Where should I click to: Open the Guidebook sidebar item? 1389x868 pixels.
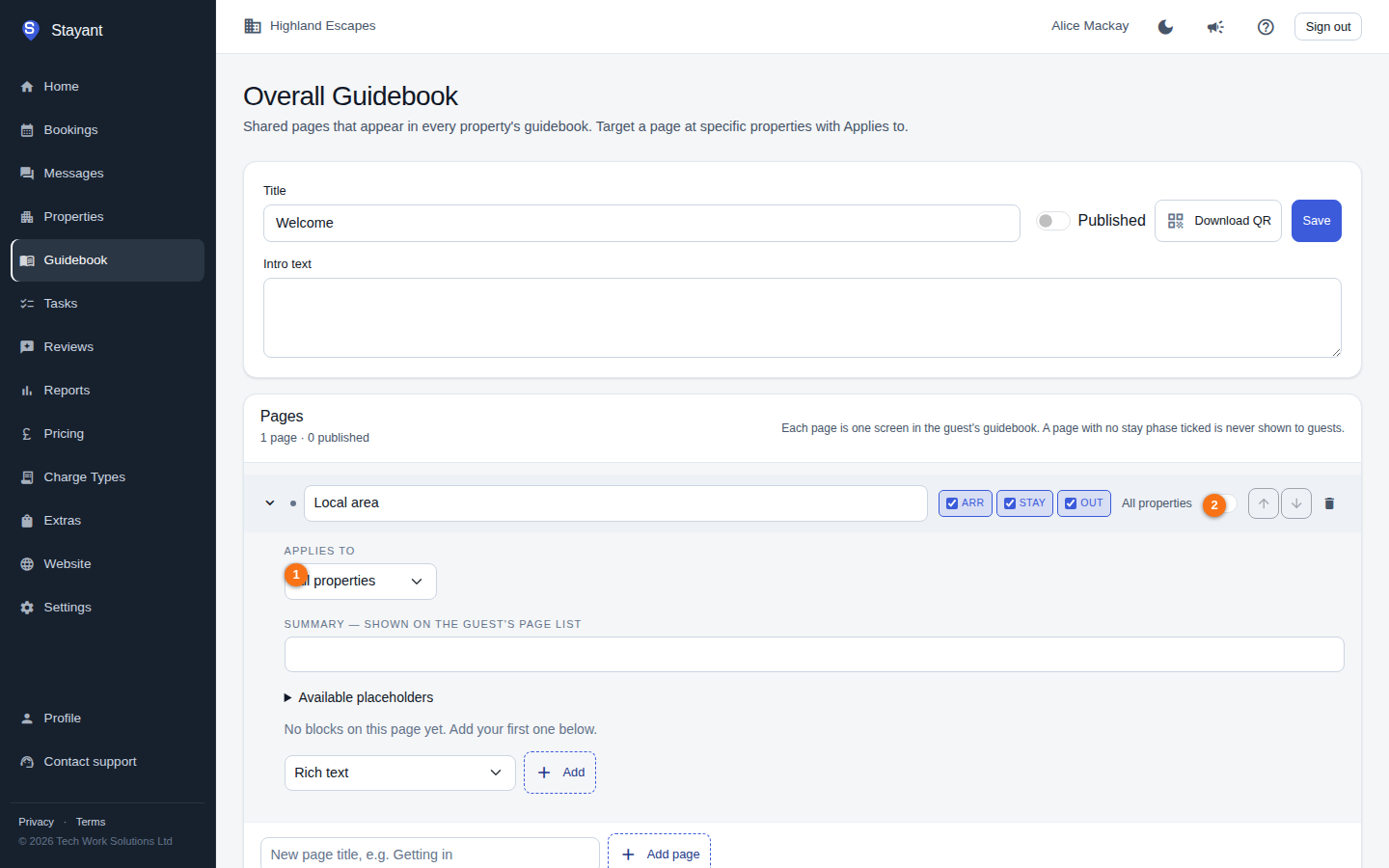coord(107,260)
